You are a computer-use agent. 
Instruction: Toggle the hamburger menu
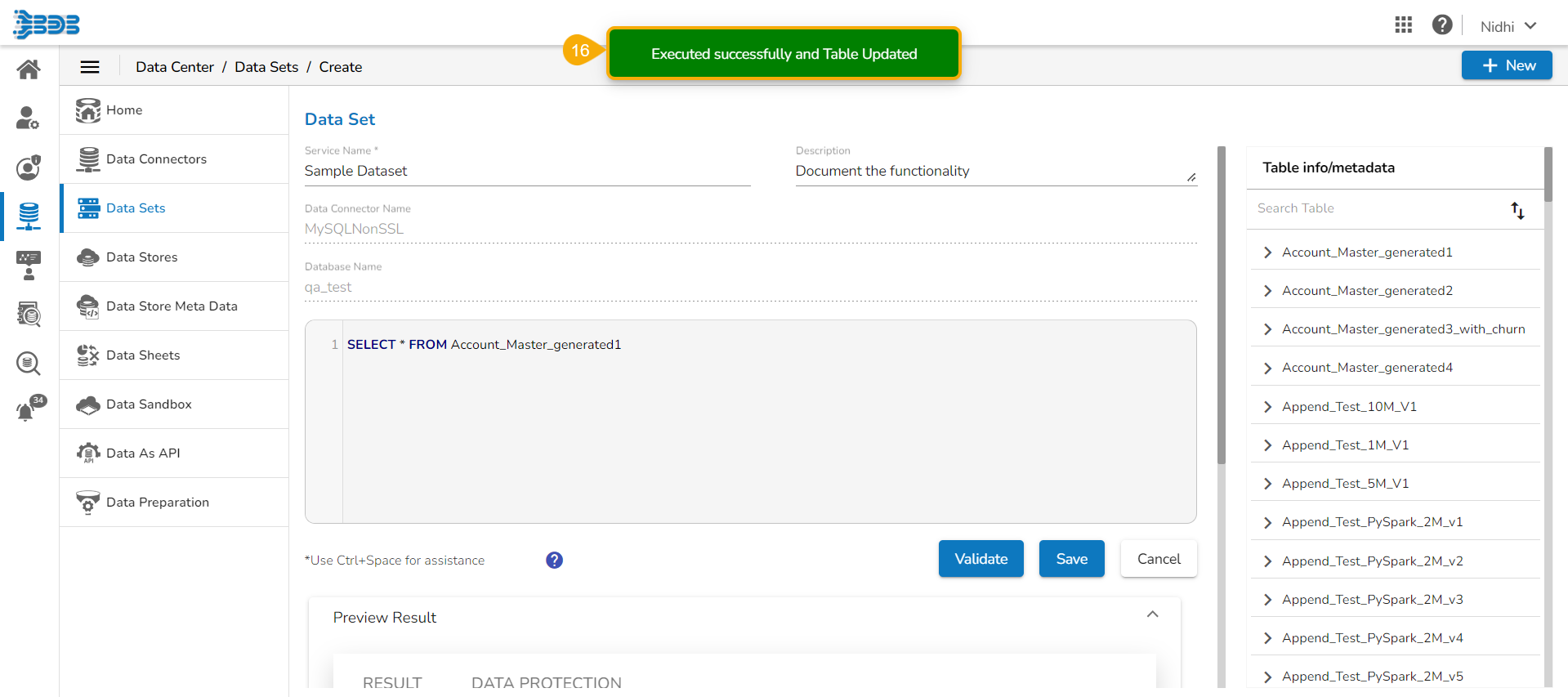tap(90, 67)
